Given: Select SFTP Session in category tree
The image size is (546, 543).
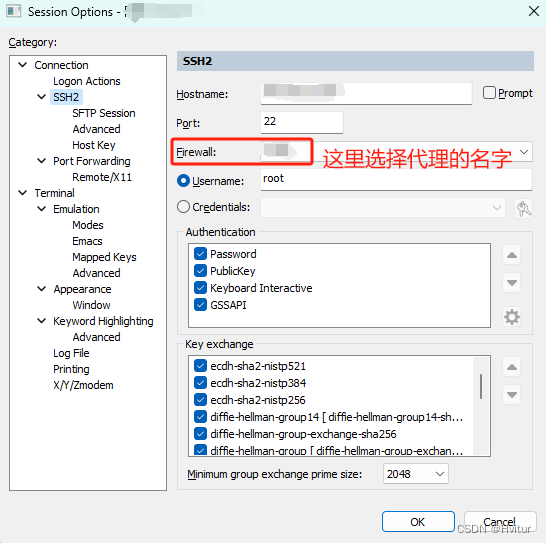Looking at the screenshot, I should pos(103,113).
